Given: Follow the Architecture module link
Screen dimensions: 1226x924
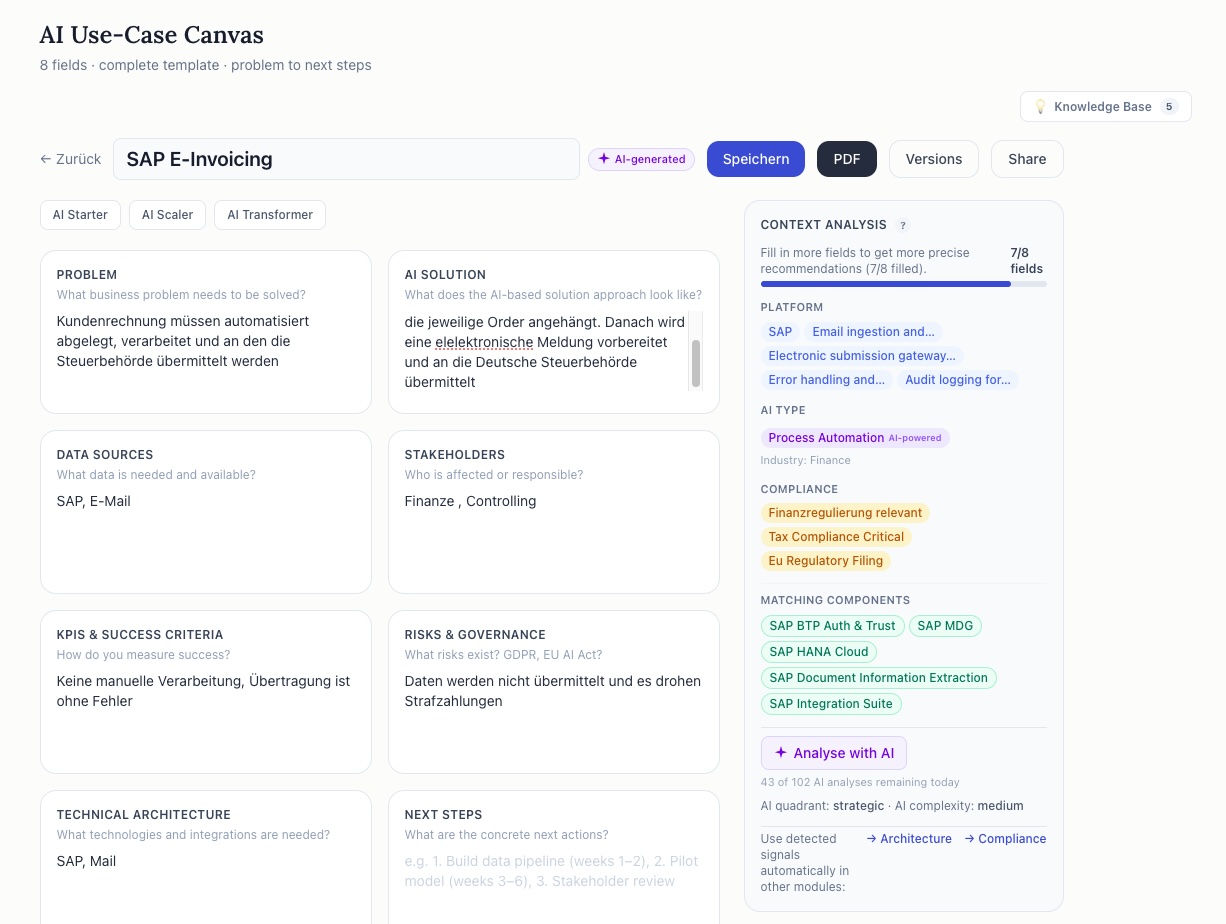Looking at the screenshot, I should (x=909, y=839).
